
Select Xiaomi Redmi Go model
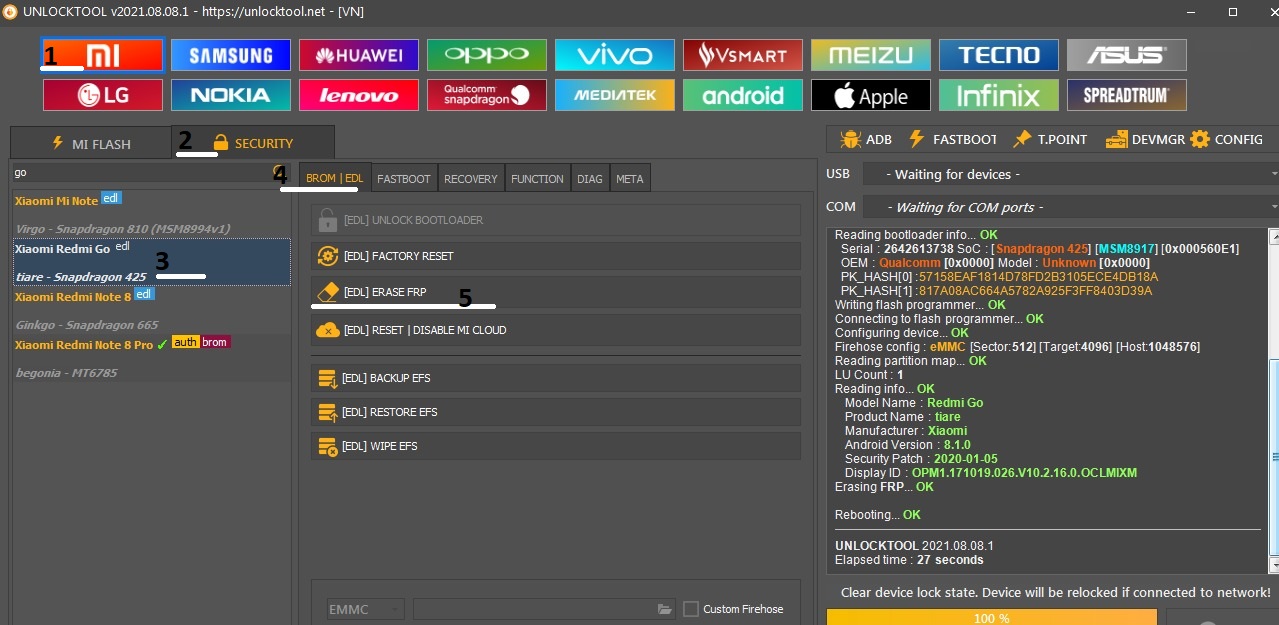point(151,262)
